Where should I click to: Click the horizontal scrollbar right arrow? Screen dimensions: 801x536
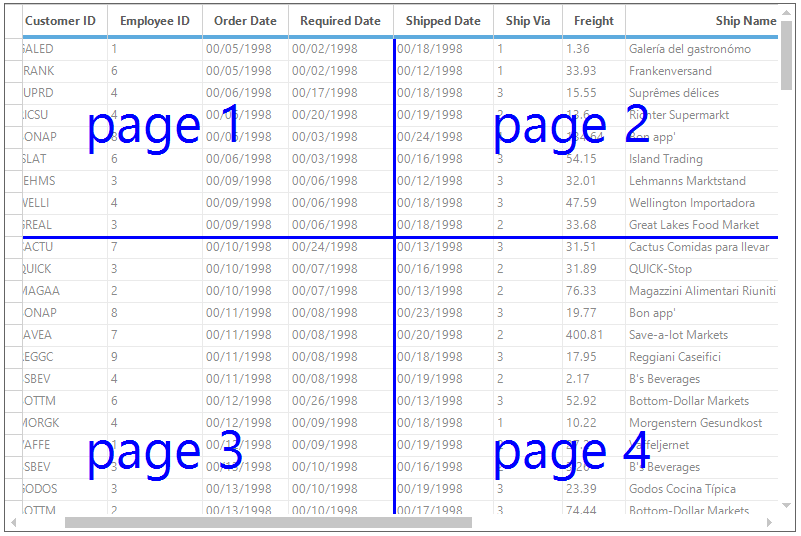click(769, 522)
